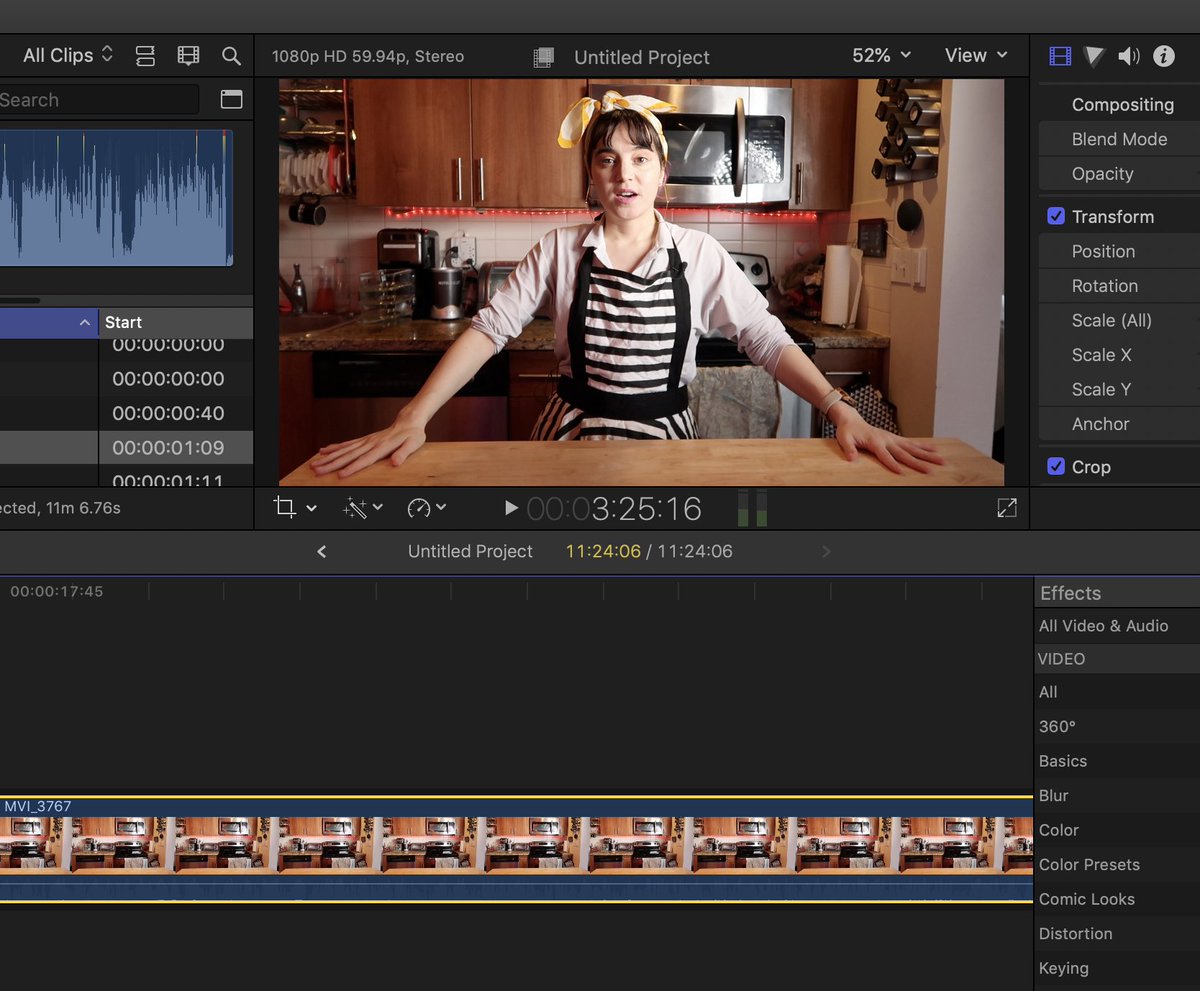Uncheck the Transform checkbox
The width and height of the screenshot is (1200, 991).
[1056, 217]
